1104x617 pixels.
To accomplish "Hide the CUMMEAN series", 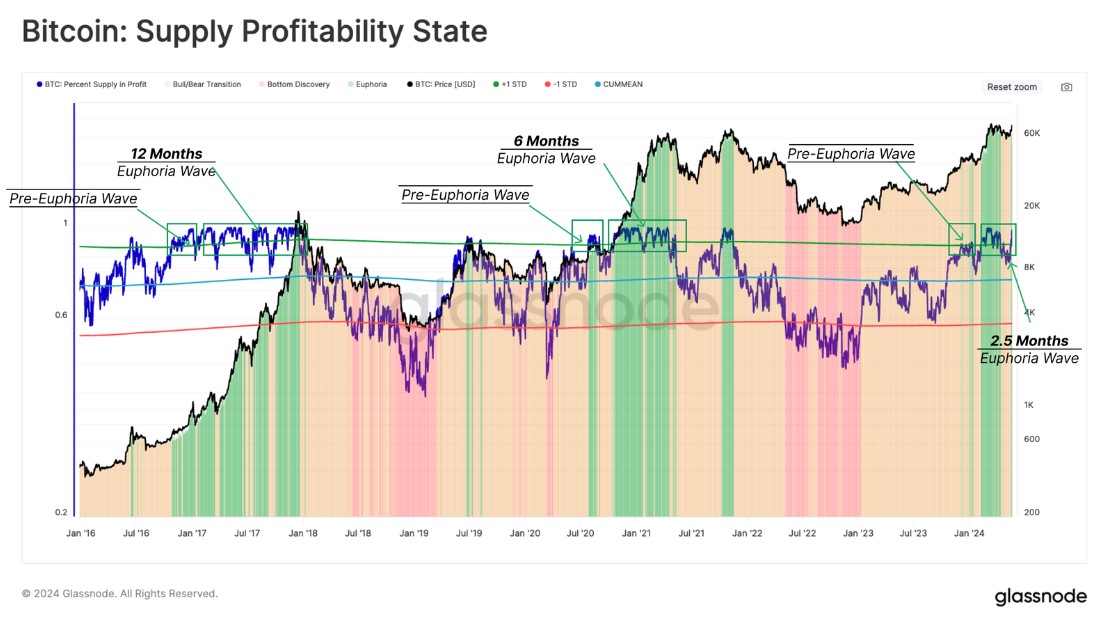I will coord(622,85).
